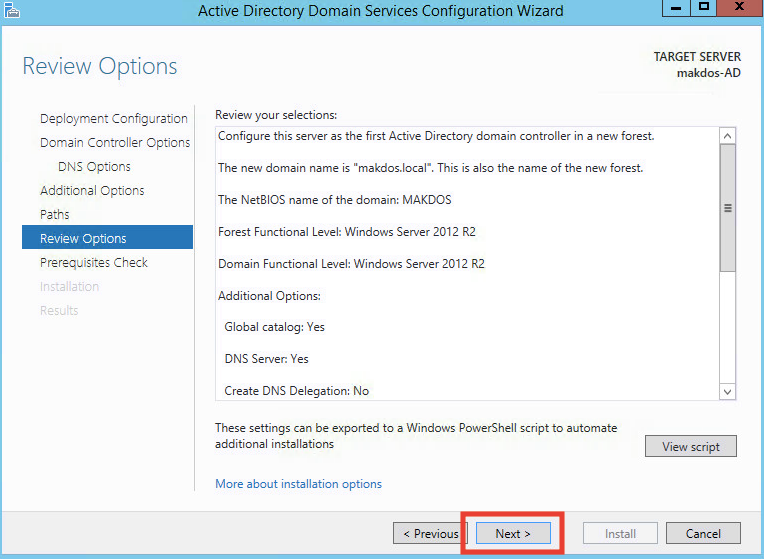Viewport: 764px width, 559px height.
Task: Click the Previous button
Action: pyautogui.click(x=430, y=533)
